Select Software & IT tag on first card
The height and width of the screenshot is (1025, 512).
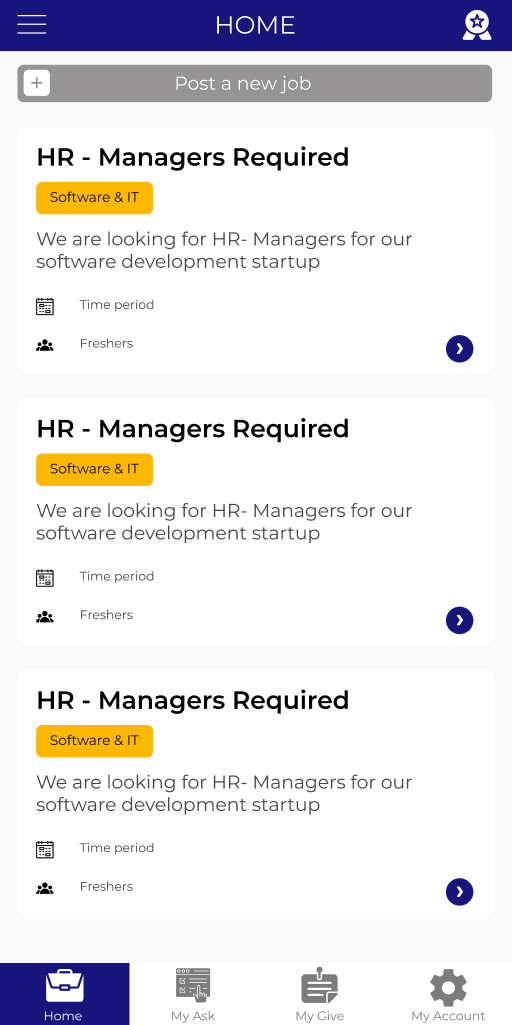tap(94, 197)
